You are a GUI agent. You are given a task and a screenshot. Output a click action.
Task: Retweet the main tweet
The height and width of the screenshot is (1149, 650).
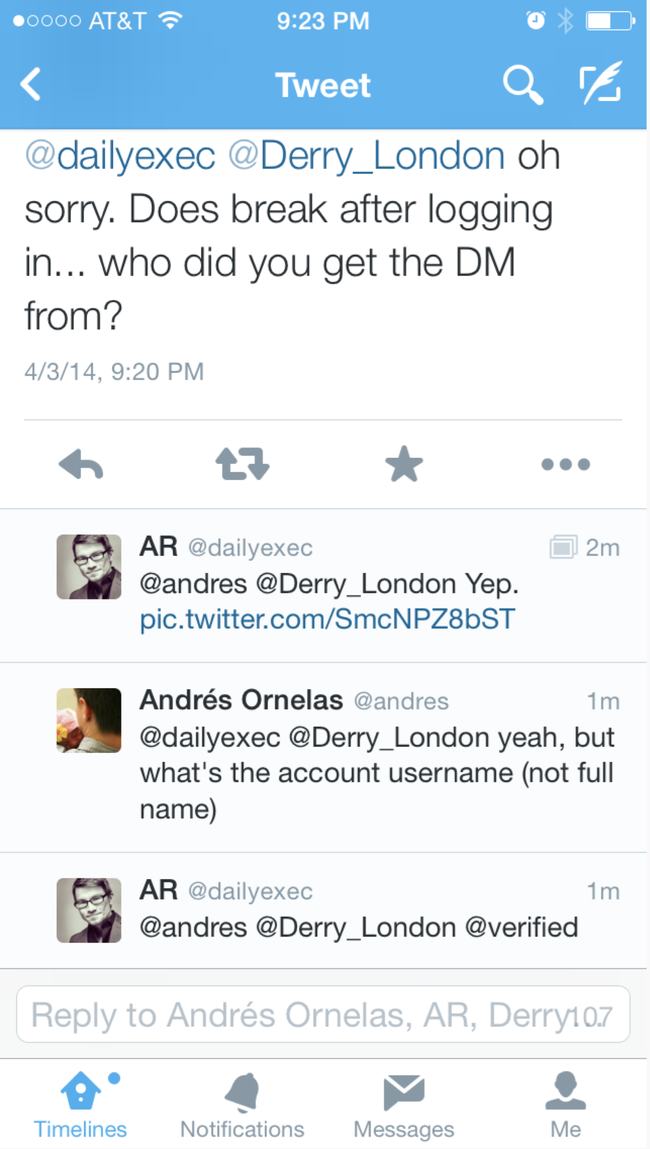242,464
